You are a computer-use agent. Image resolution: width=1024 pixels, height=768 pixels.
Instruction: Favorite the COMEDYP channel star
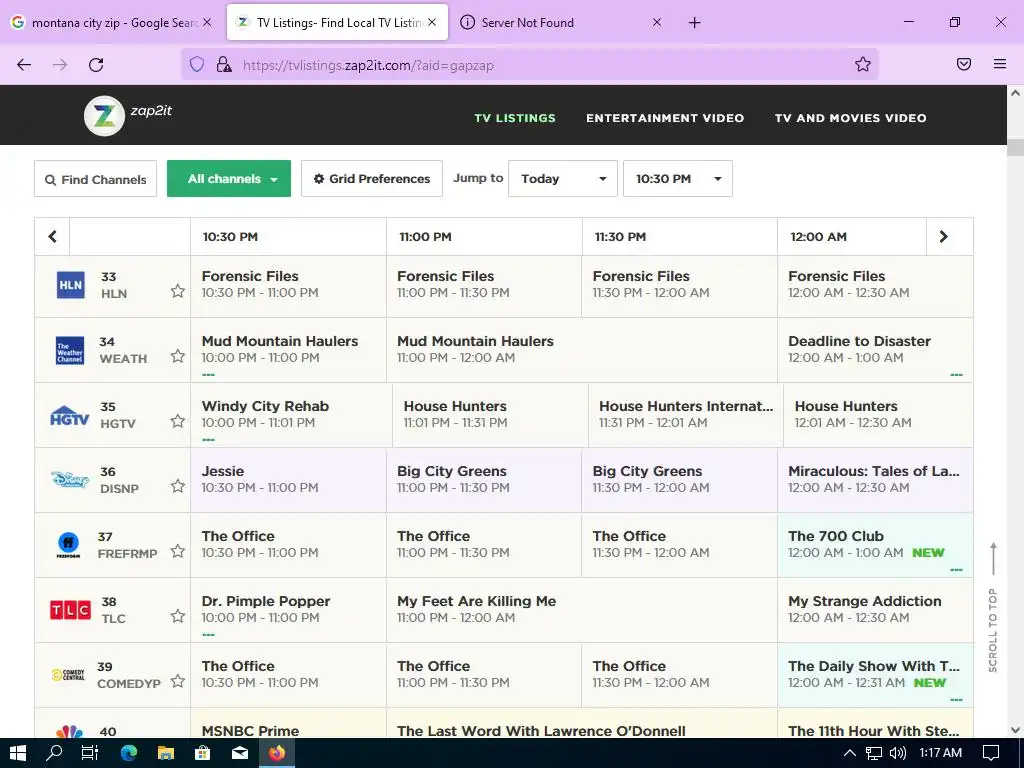click(178, 681)
